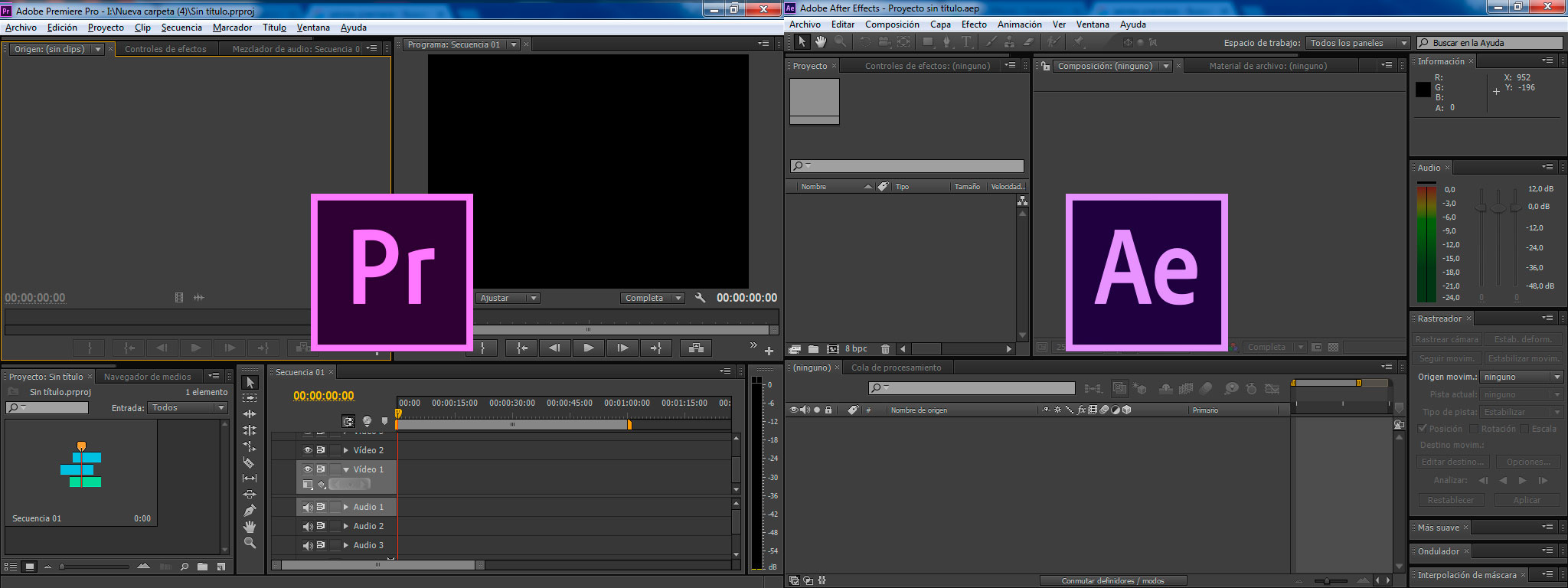The image size is (1568, 588).
Task: Select the Selection arrow tool in Premiere tools panel
Action: pyautogui.click(x=250, y=382)
